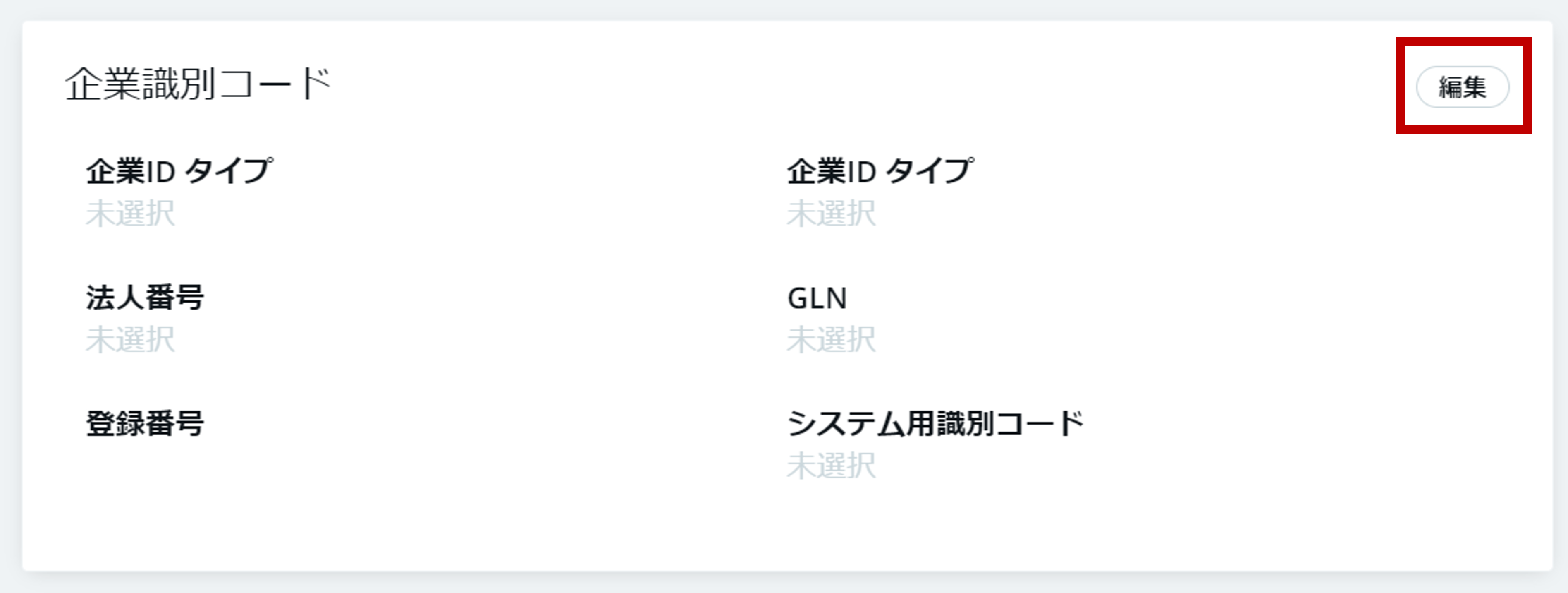Click the 編集 button

[x=1462, y=87]
